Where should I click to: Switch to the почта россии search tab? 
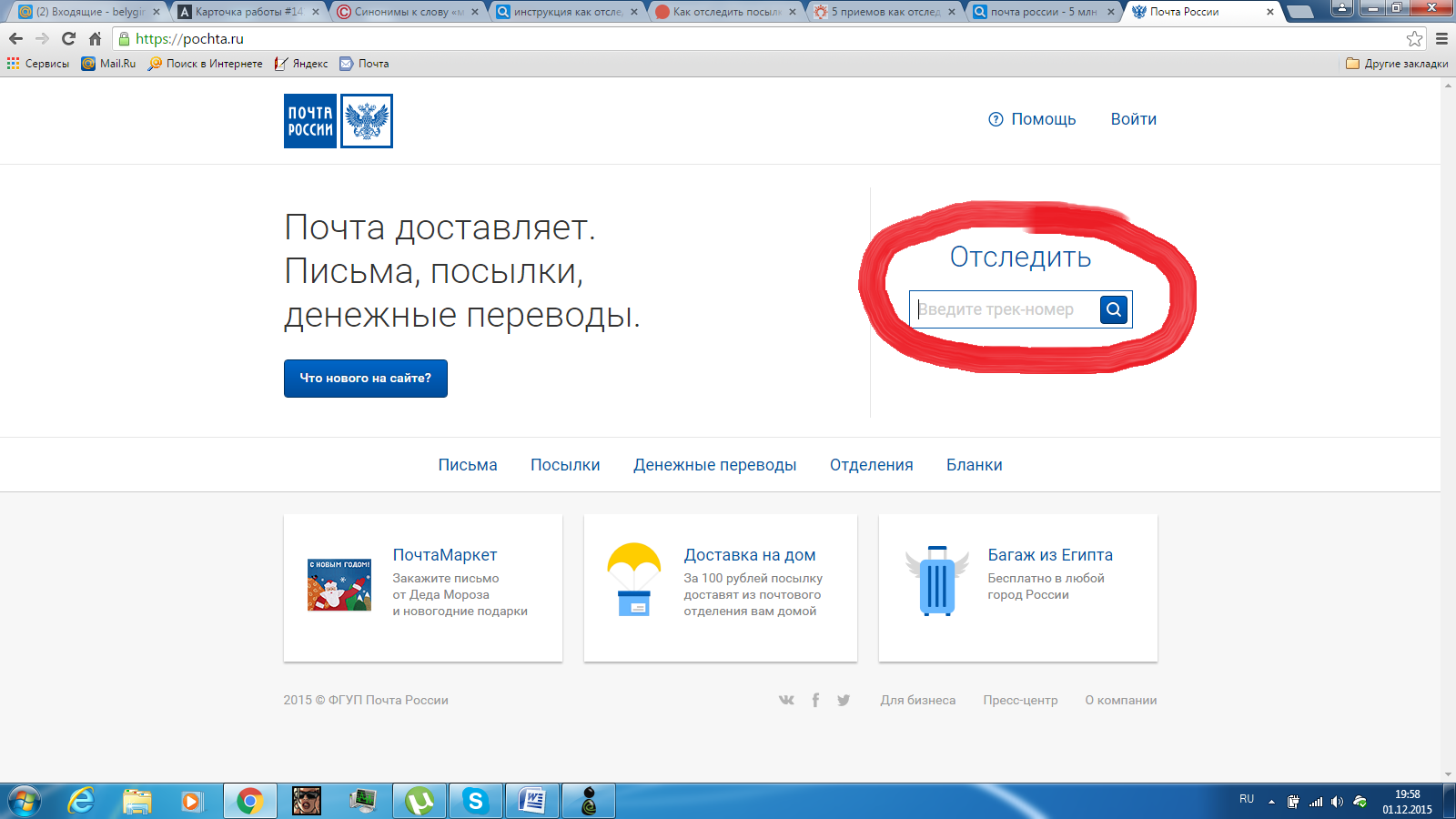point(1044,12)
